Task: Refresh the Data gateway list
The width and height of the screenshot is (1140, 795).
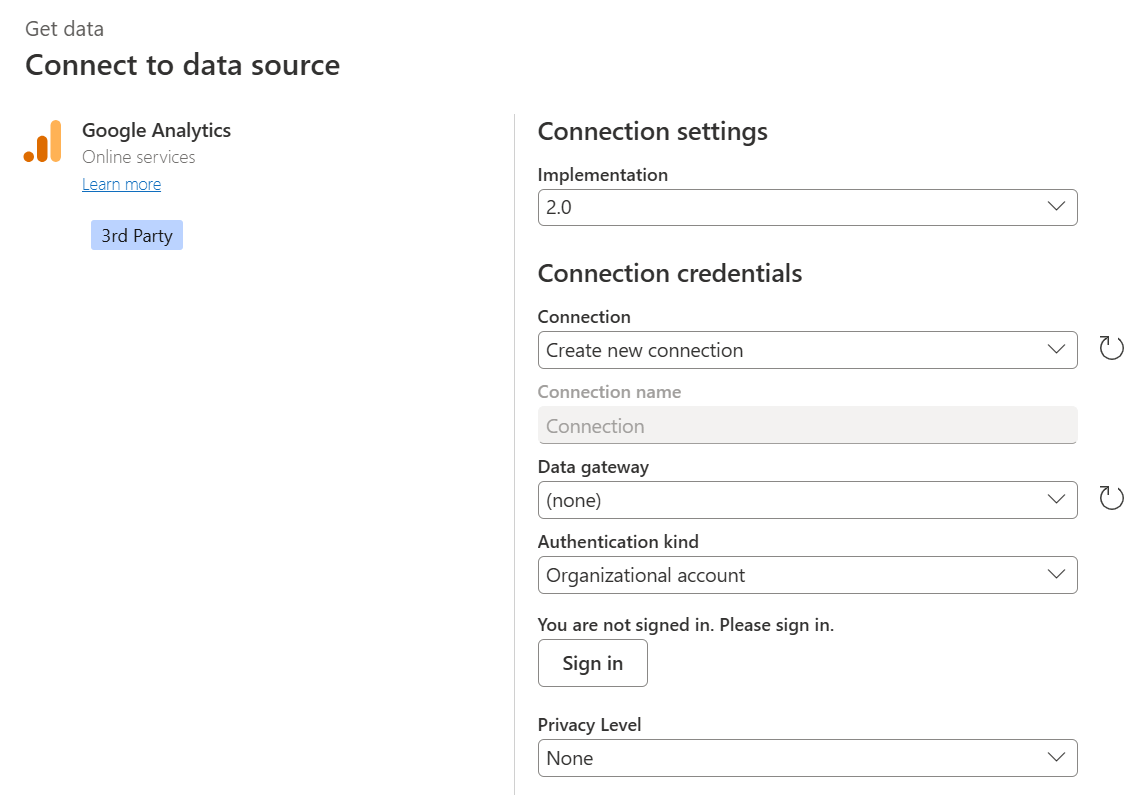Action: (1111, 497)
